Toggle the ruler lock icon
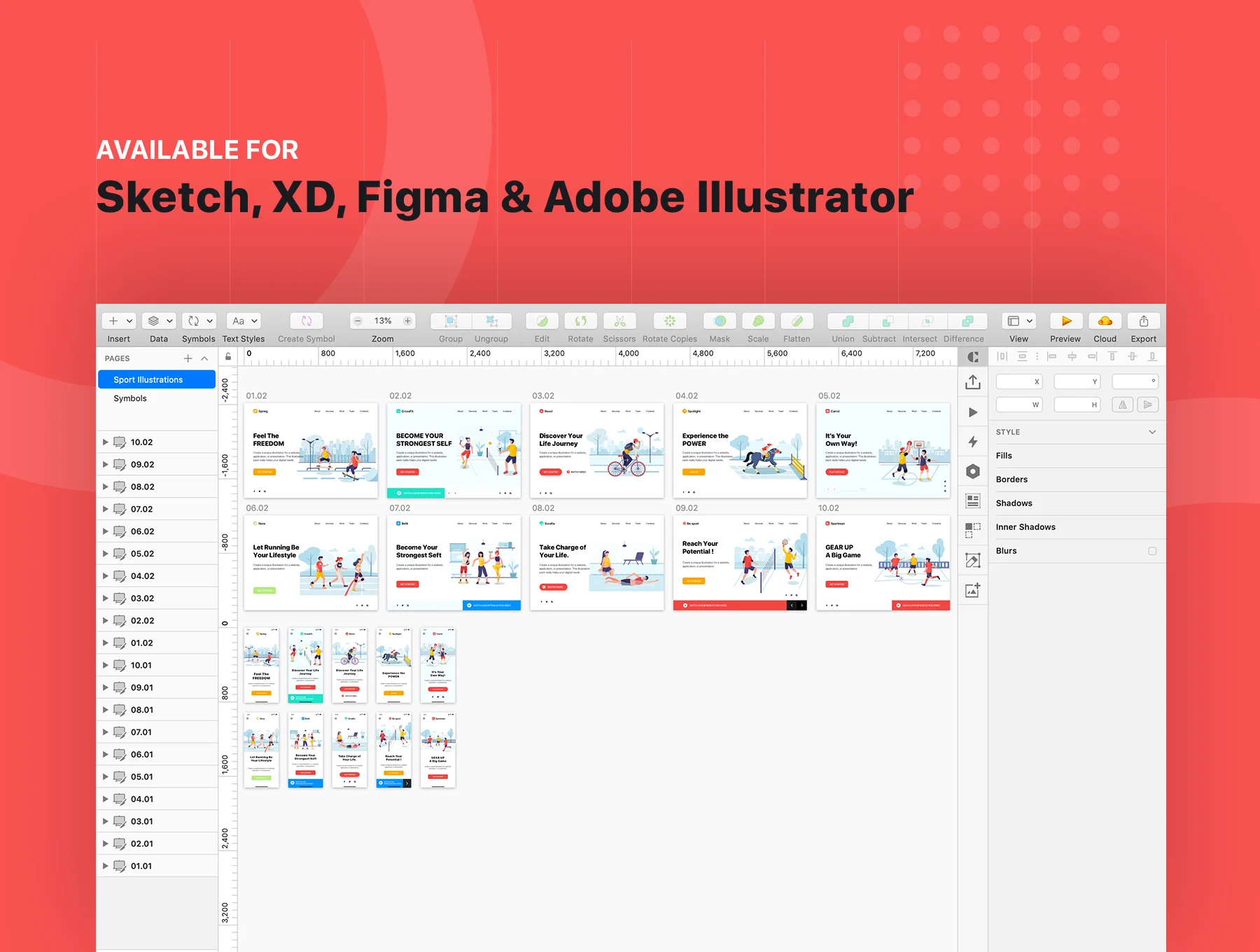The height and width of the screenshot is (952, 1260). (228, 356)
